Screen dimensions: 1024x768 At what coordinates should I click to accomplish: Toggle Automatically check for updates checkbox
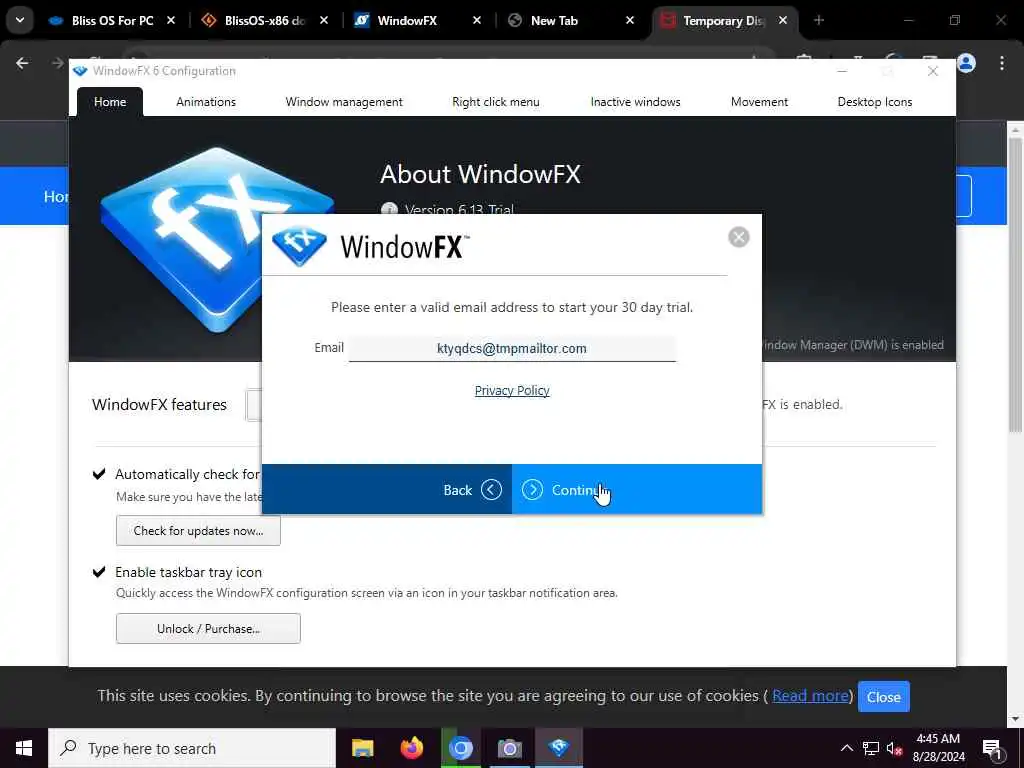pos(99,473)
